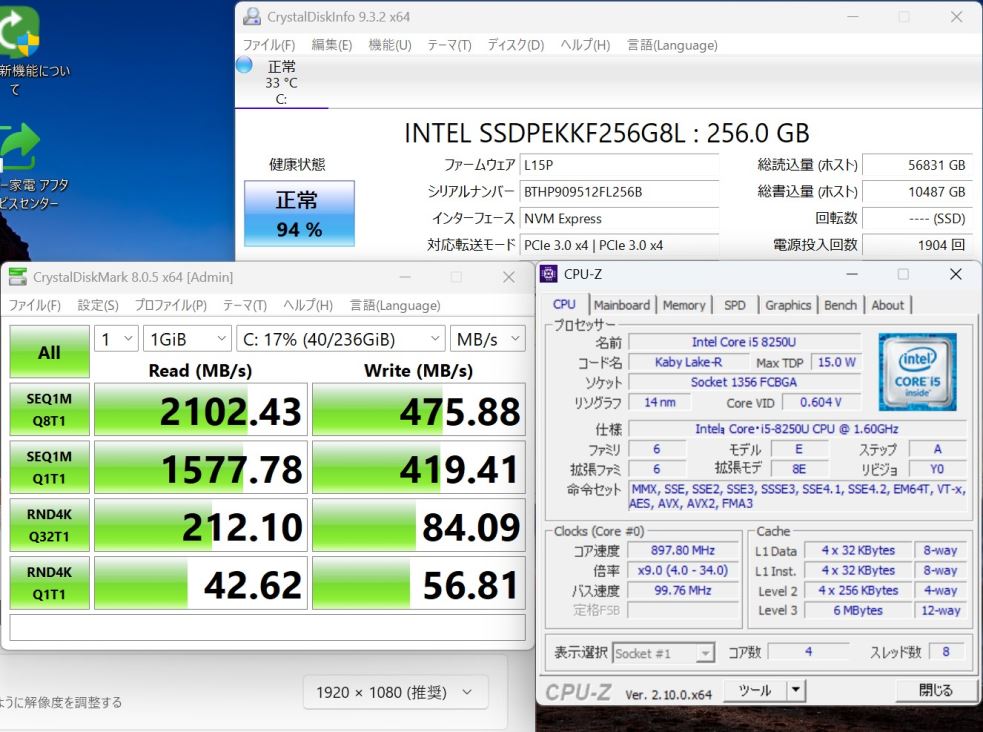Click the interface field NVM Express
Viewport: 983px width, 732px height.
(619, 218)
